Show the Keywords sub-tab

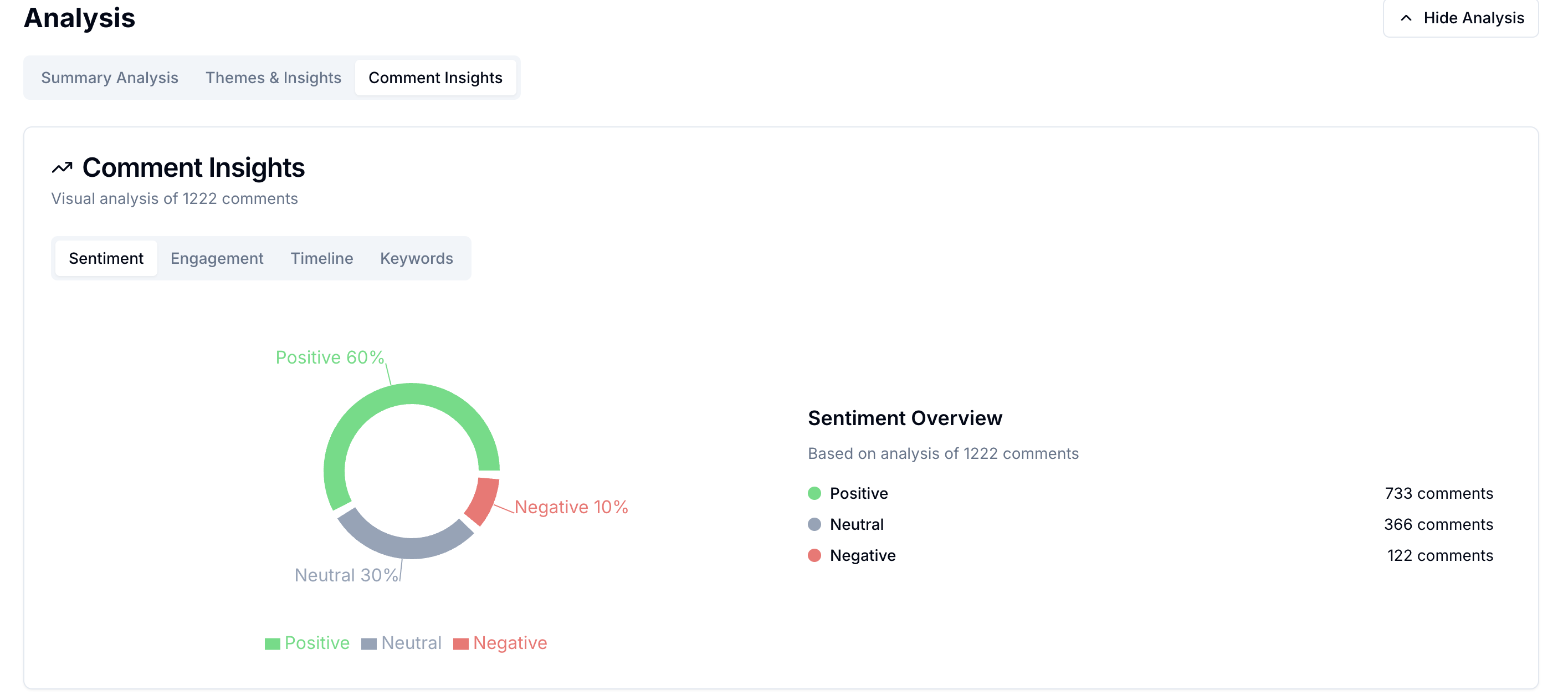416,258
